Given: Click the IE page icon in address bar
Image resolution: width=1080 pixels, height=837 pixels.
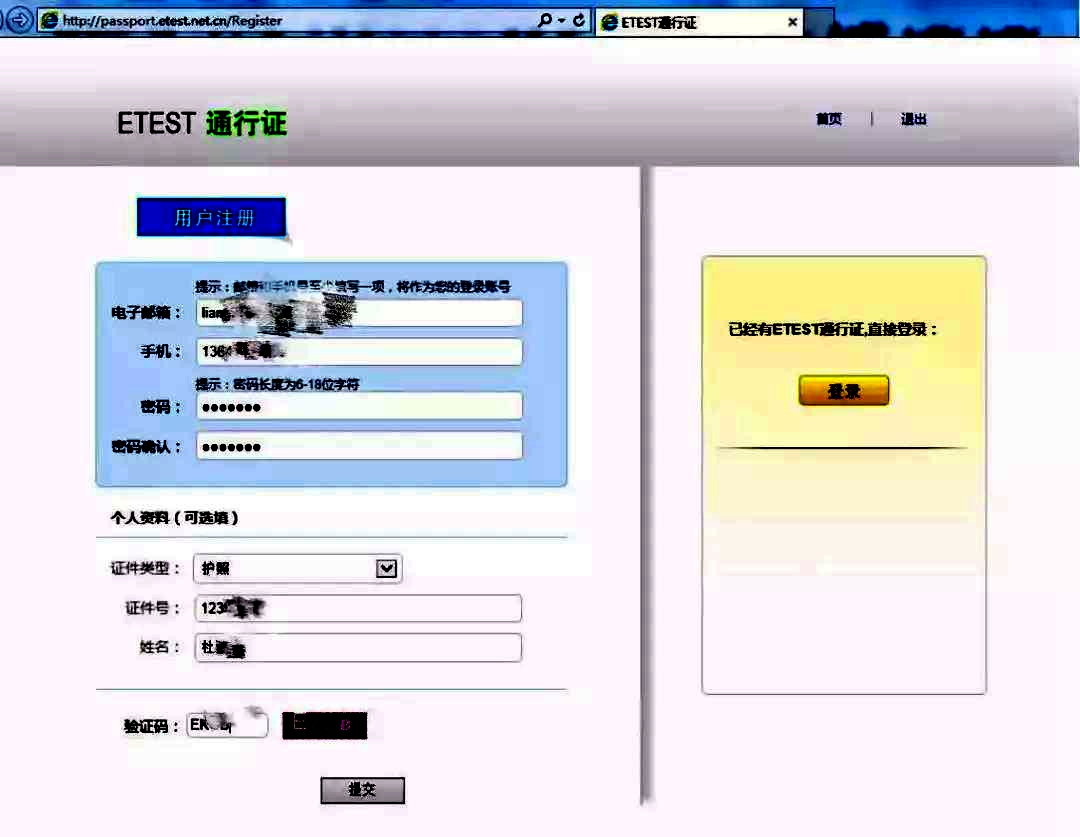Looking at the screenshot, I should point(50,21).
